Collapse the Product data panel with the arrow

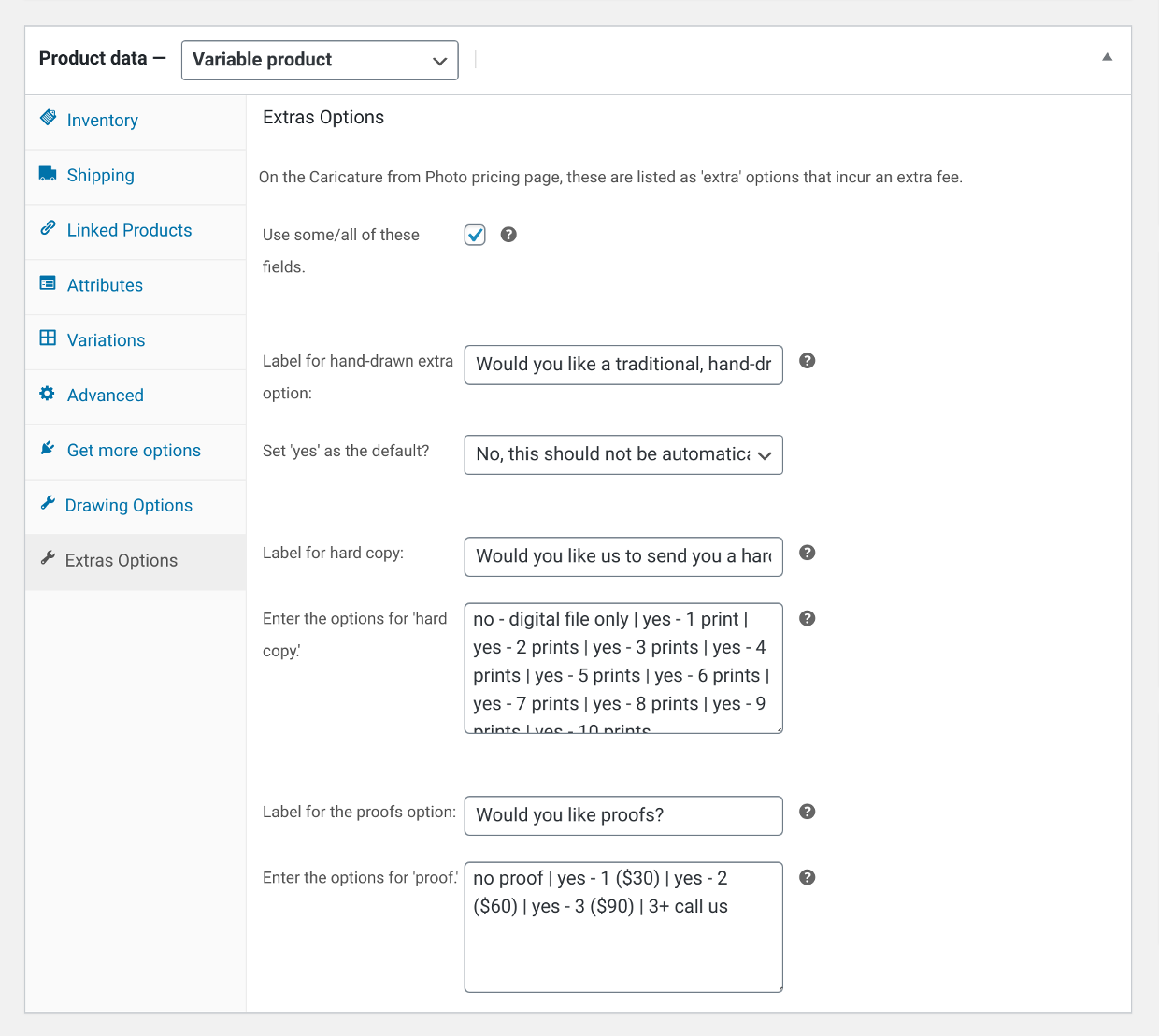click(x=1107, y=57)
